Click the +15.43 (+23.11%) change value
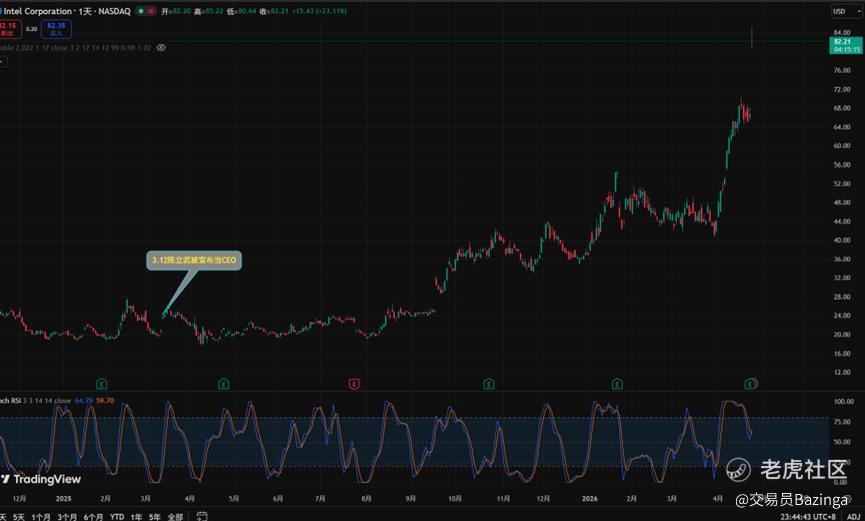 pos(319,11)
